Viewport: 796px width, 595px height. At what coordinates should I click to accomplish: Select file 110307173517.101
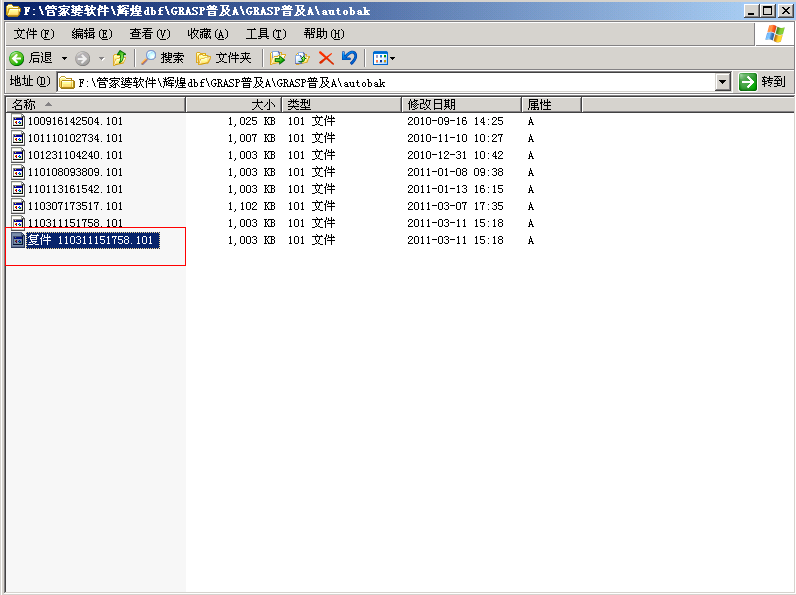click(75, 206)
